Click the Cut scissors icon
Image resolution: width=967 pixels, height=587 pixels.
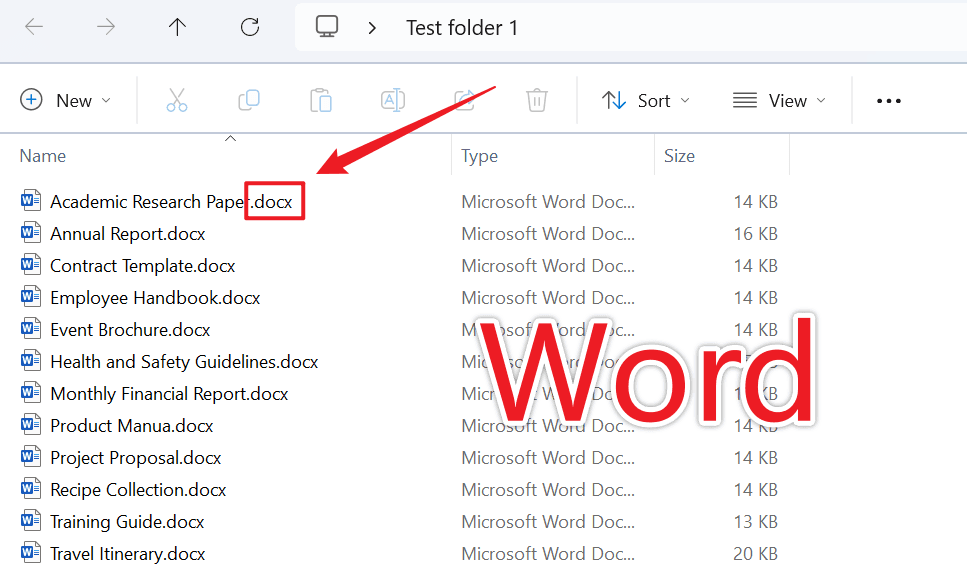coord(177,100)
